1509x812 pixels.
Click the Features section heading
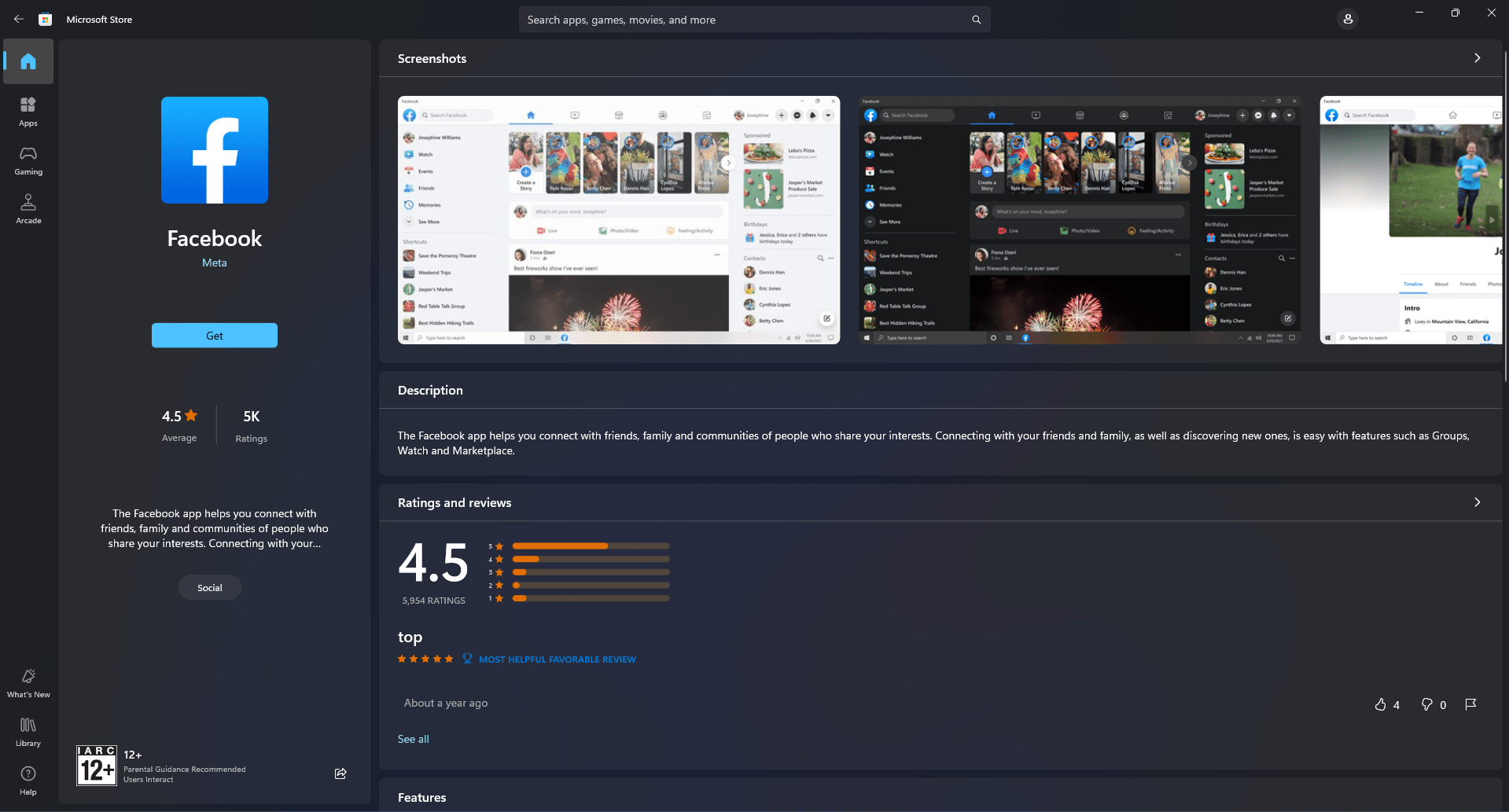click(422, 798)
